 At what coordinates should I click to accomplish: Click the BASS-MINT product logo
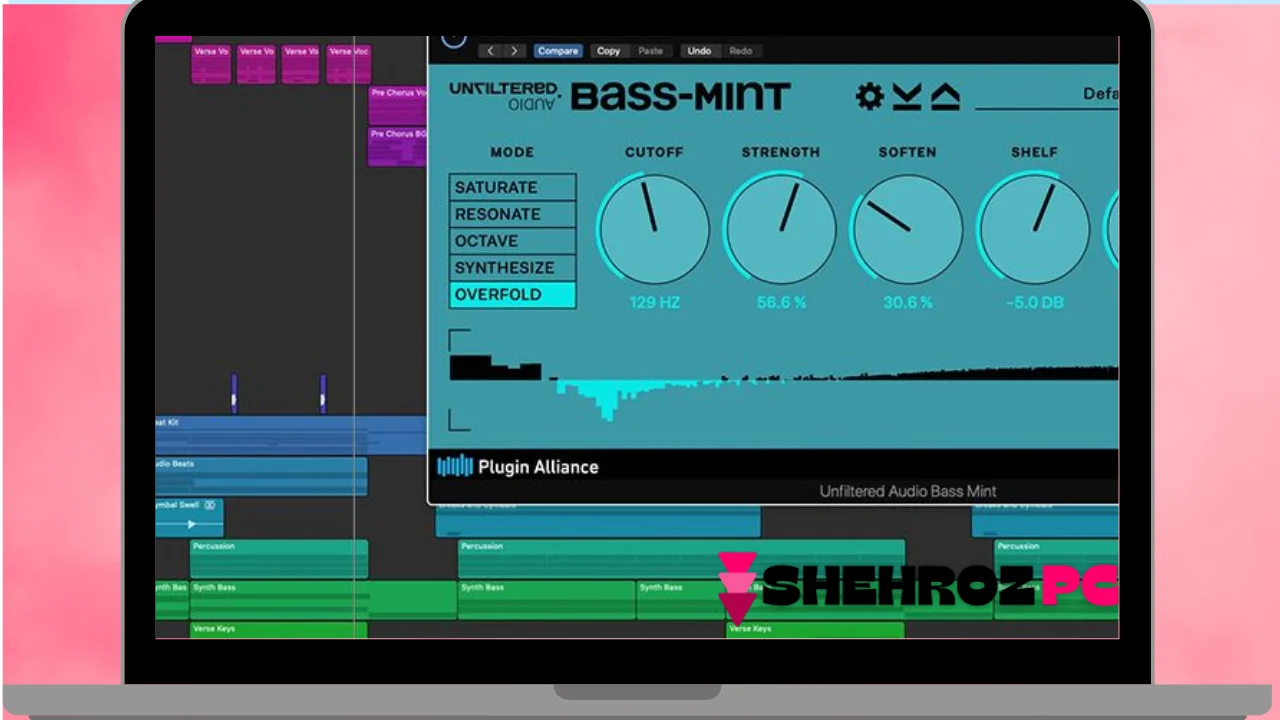pyautogui.click(x=681, y=96)
